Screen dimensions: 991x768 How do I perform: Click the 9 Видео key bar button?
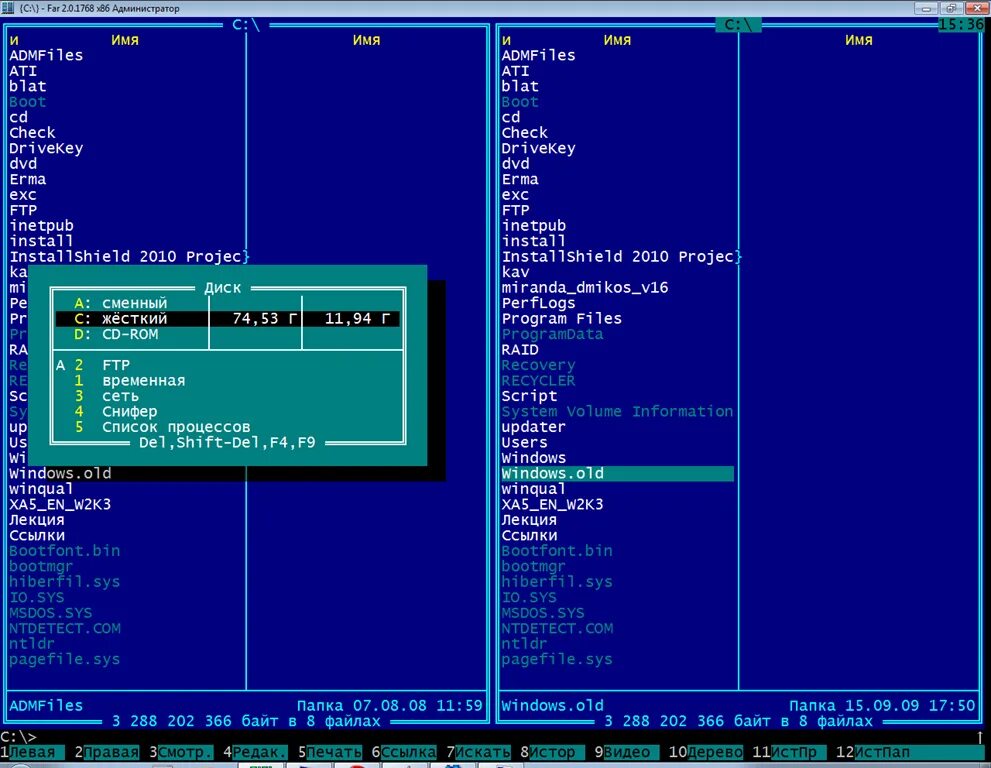point(626,752)
